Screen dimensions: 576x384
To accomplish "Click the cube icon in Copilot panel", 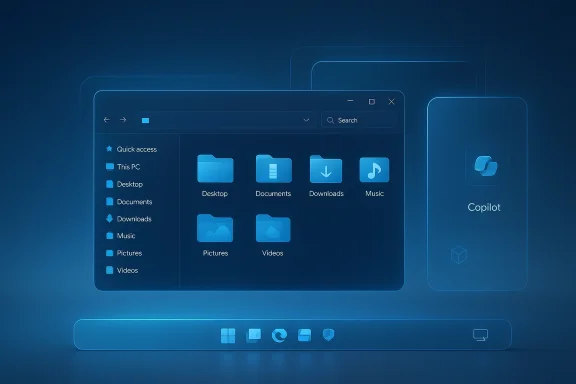I will coord(459,255).
